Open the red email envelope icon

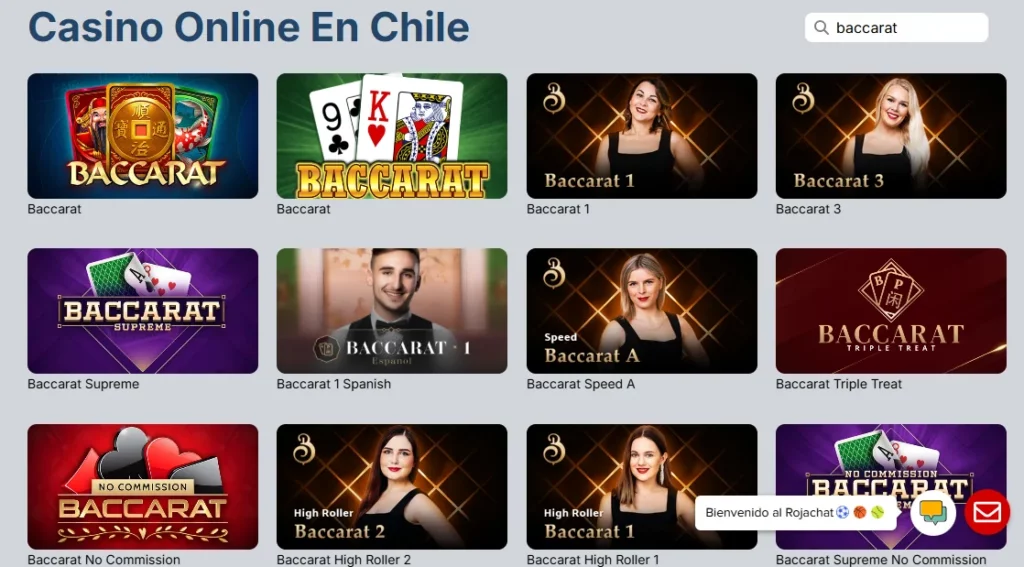(x=987, y=512)
